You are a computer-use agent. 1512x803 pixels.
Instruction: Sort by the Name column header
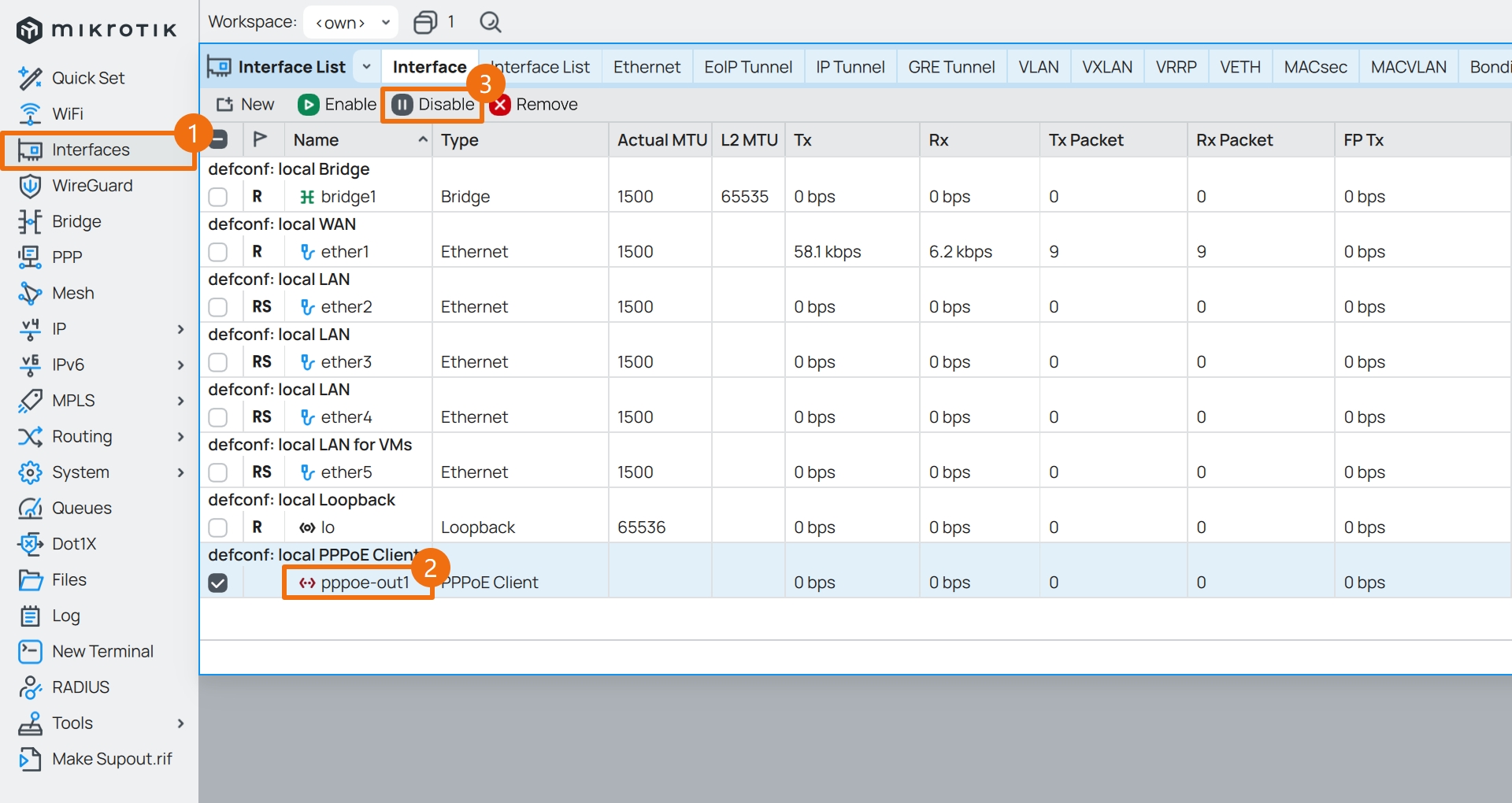pos(358,140)
